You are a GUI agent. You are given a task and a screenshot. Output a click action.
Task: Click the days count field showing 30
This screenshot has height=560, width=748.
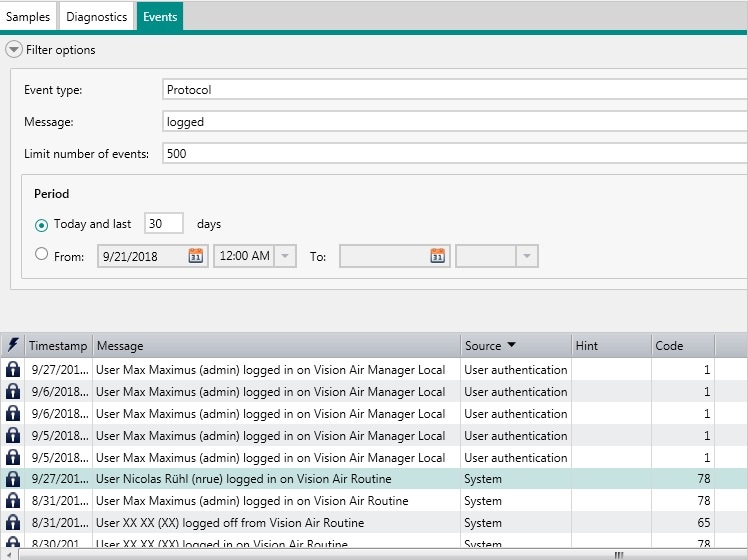[164, 223]
